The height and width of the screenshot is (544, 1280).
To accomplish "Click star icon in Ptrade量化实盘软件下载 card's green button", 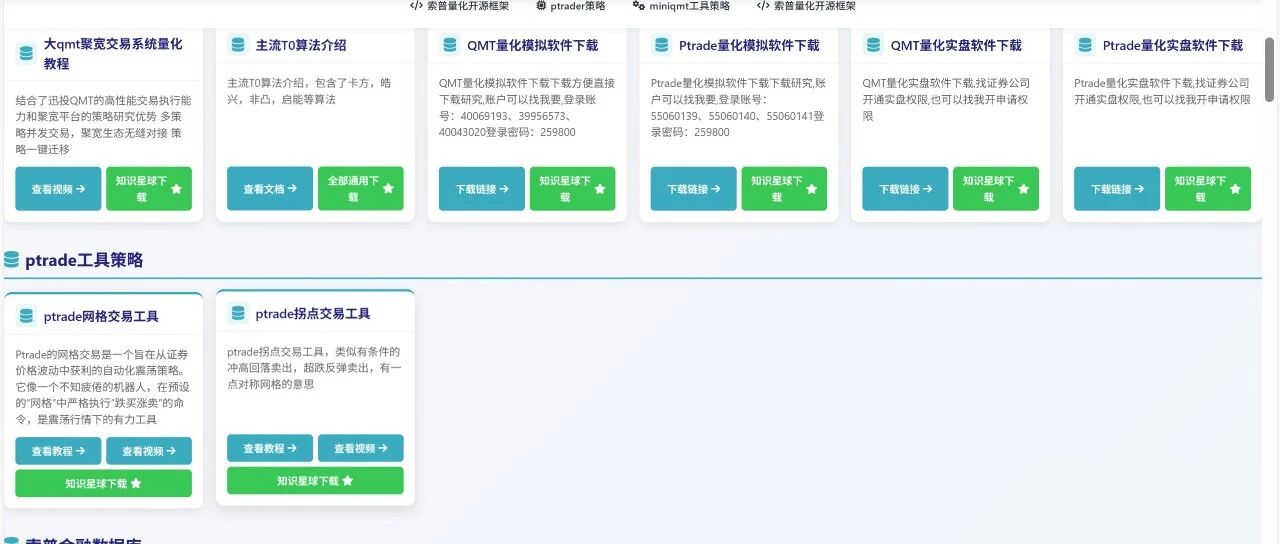I will pyautogui.click(x=1236, y=188).
